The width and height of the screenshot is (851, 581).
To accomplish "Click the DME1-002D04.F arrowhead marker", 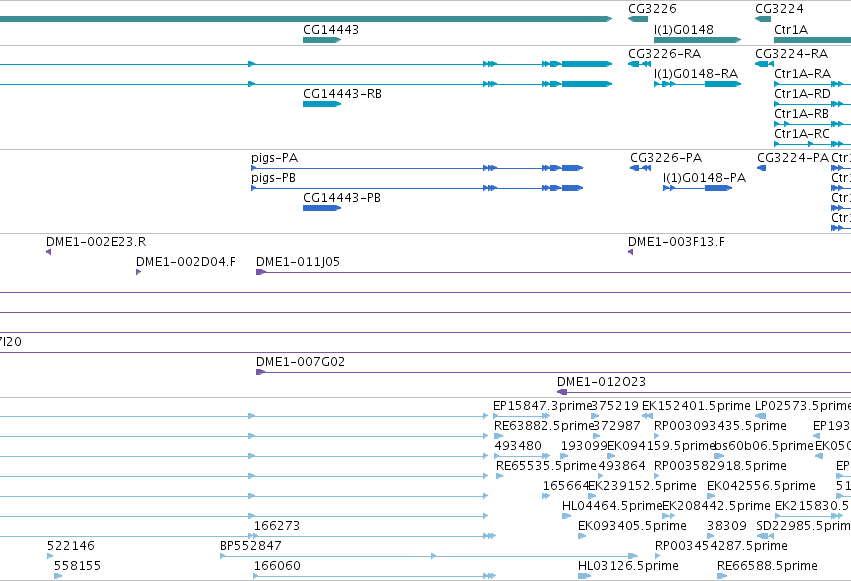I will tap(138, 272).
